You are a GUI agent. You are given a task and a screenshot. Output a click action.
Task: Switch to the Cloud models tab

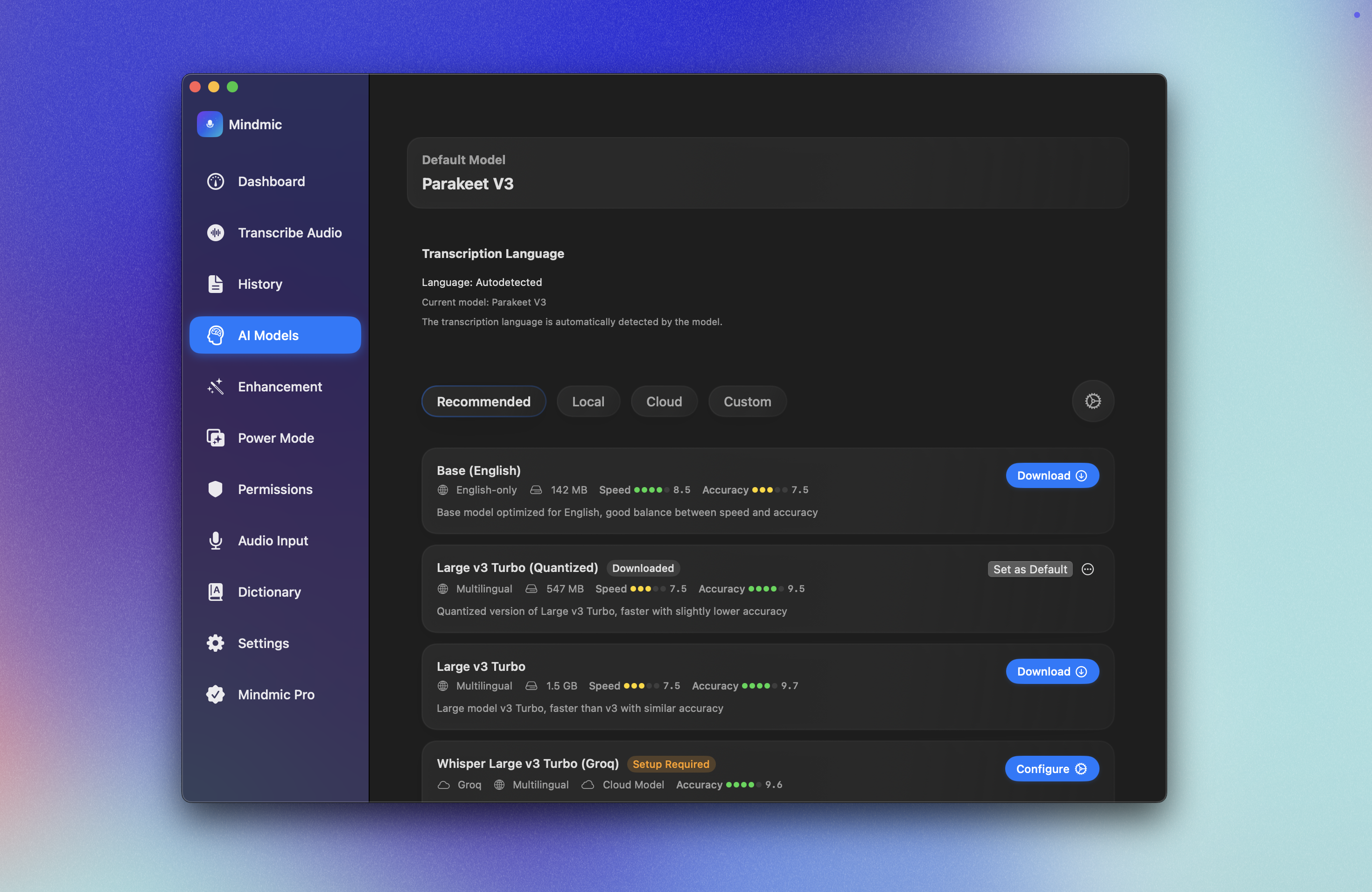pyautogui.click(x=664, y=402)
